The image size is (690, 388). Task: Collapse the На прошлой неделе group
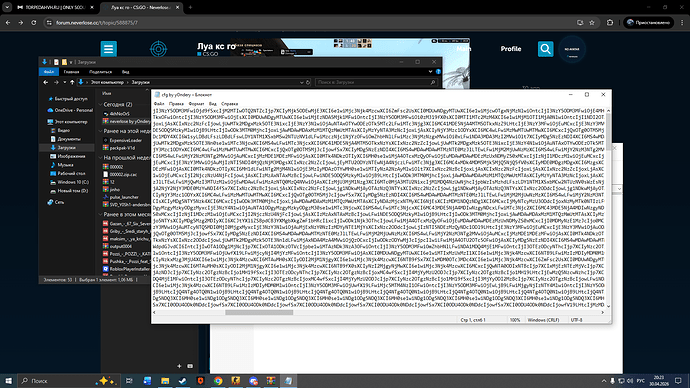click(x=101, y=157)
